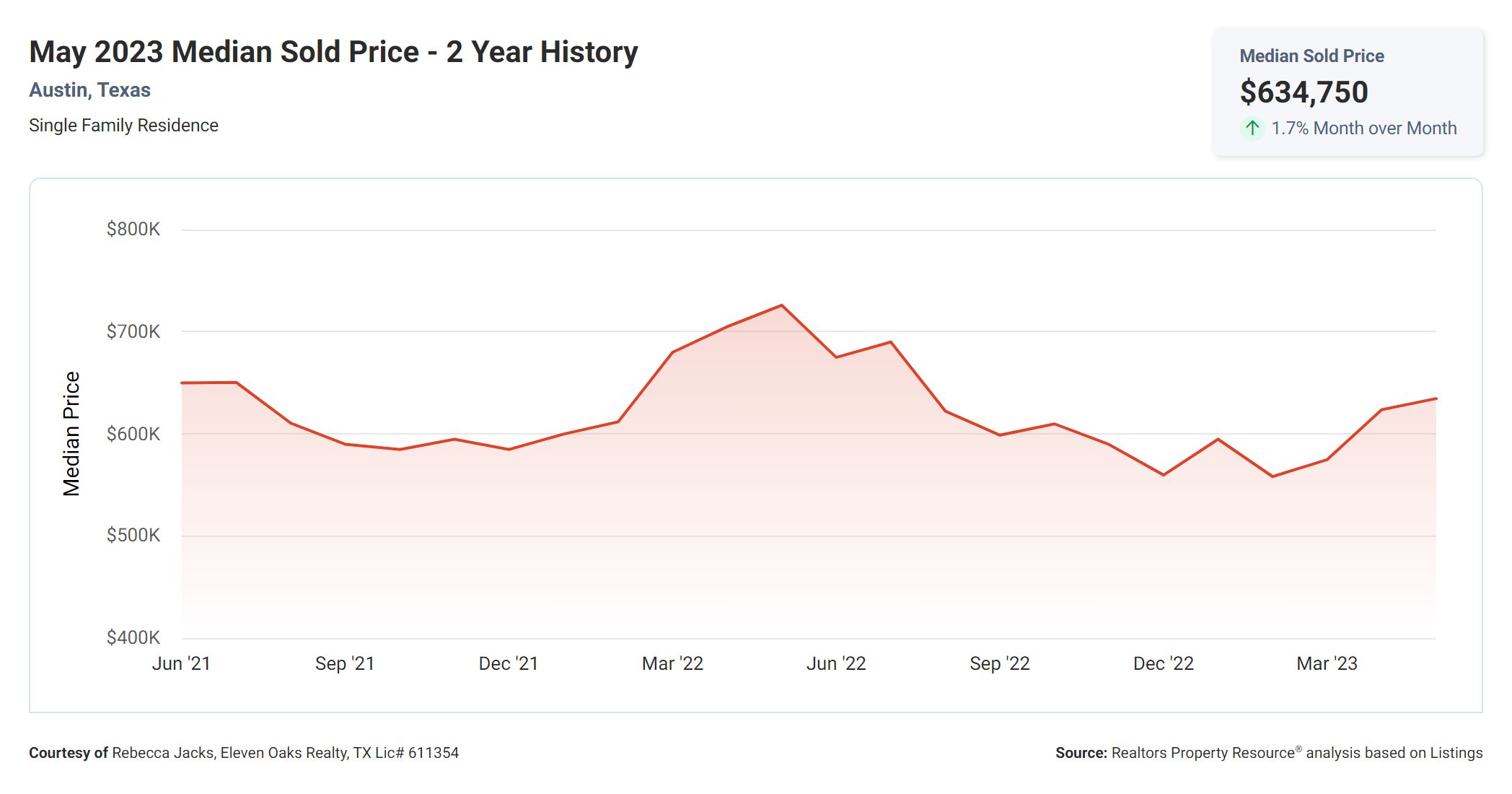Click the Median Sold Price card header
The image size is (1512, 794).
pos(1311,56)
